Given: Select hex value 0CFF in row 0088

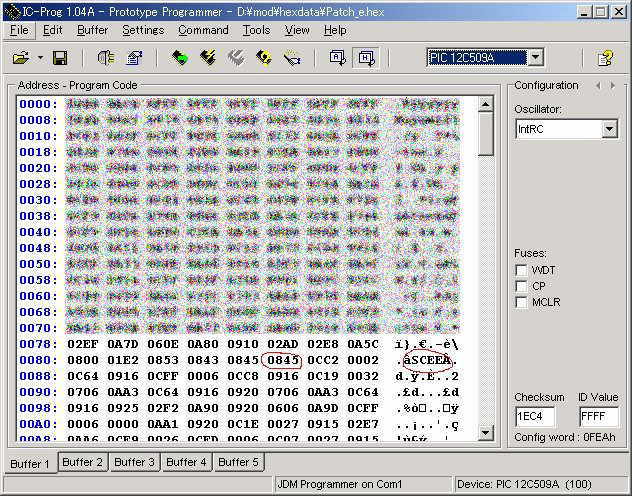Looking at the screenshot, I should tap(162, 376).
